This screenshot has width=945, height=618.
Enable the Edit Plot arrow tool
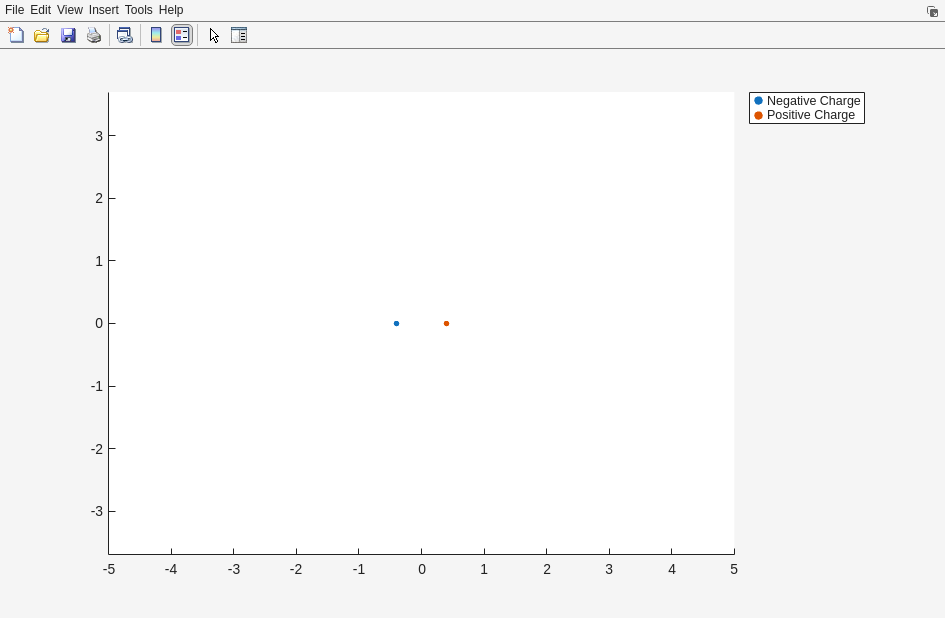[x=214, y=35]
